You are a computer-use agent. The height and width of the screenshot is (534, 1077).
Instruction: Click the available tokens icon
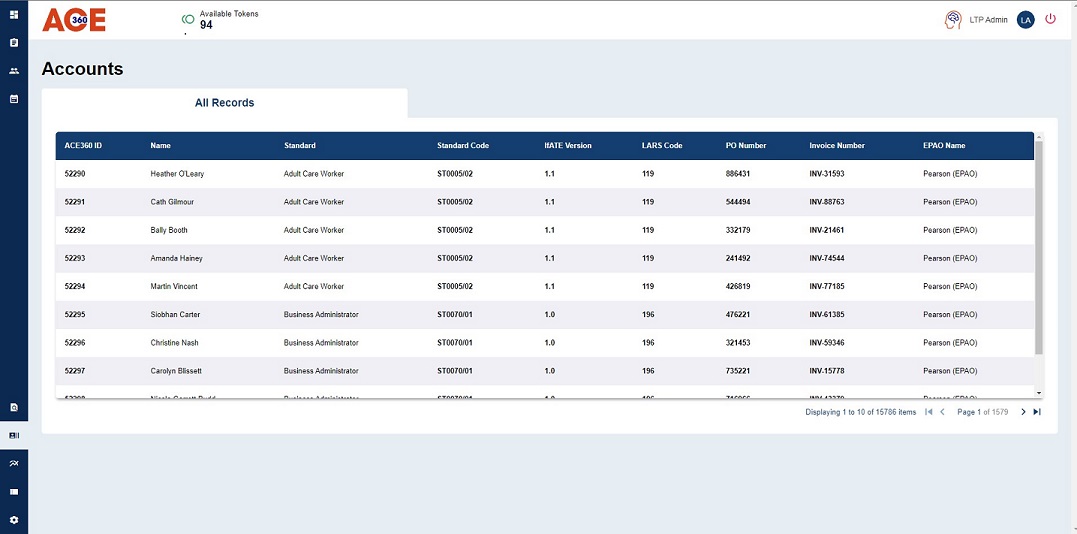tap(188, 19)
